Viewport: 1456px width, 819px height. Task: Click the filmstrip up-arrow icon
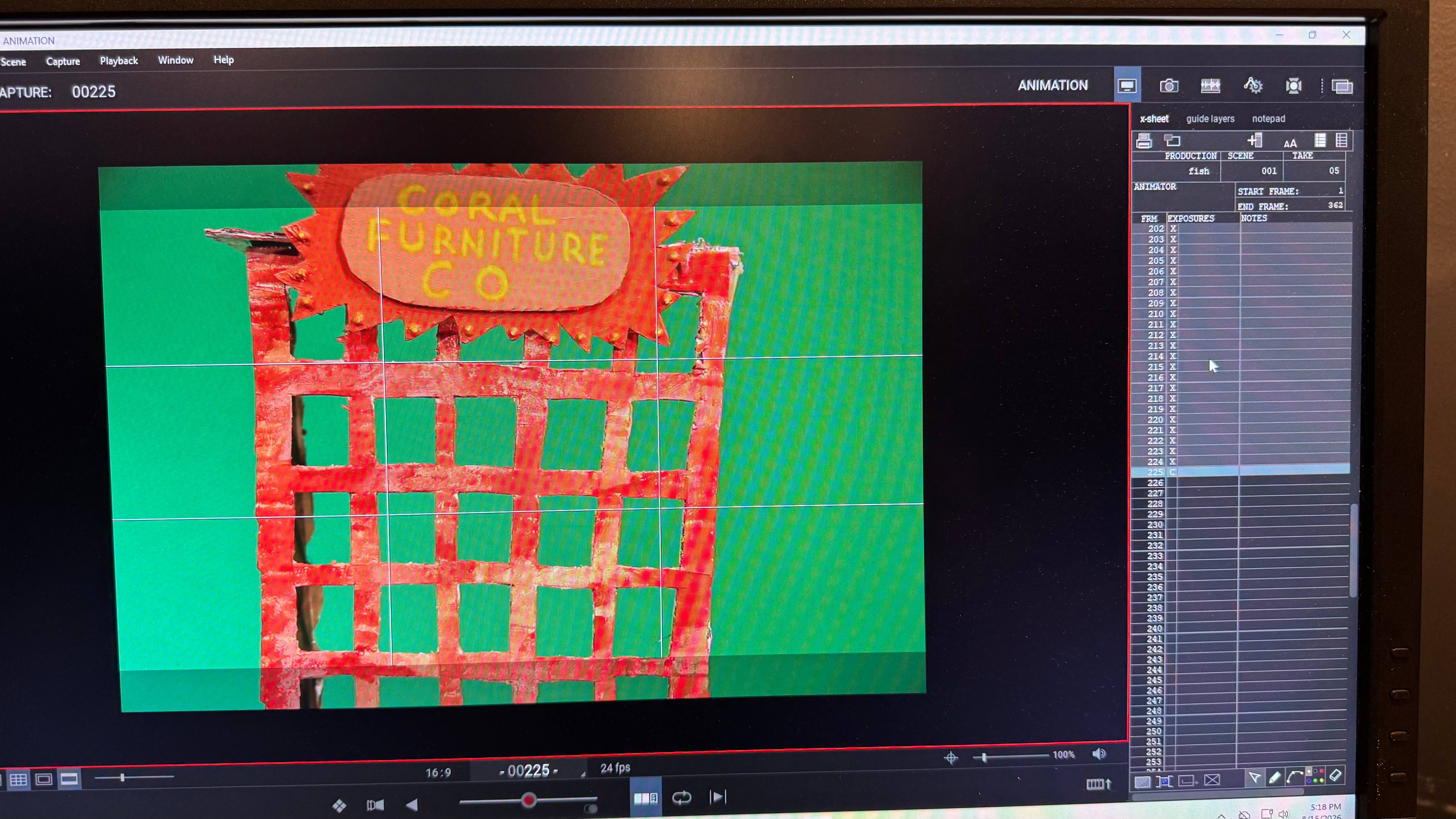[1099, 784]
